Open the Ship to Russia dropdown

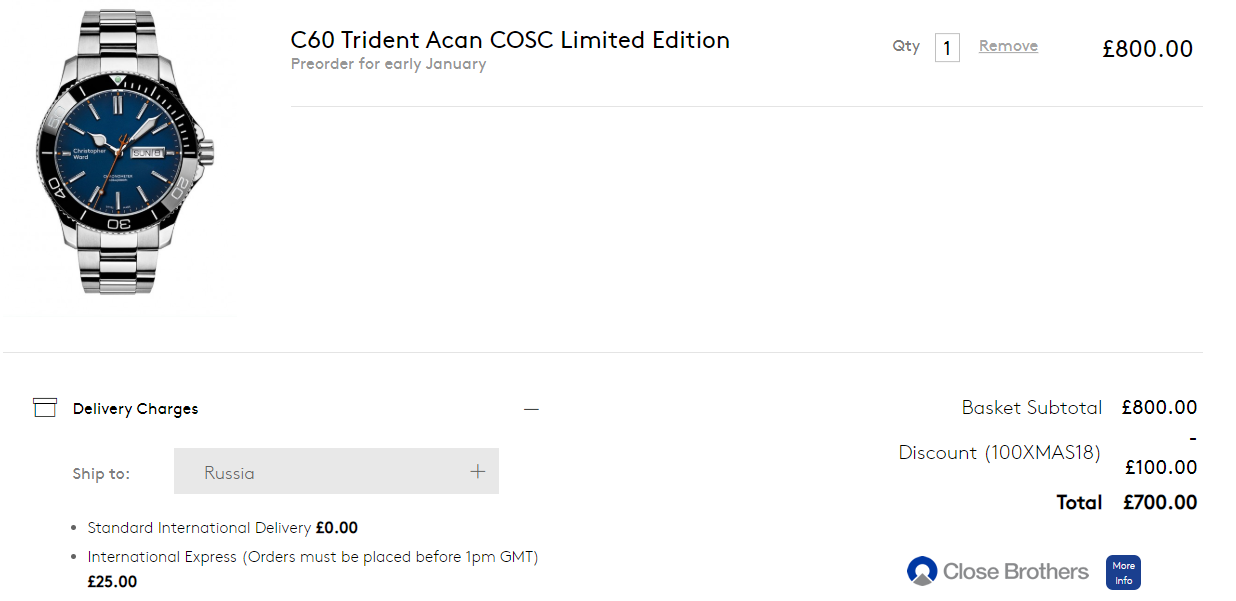[x=336, y=472]
